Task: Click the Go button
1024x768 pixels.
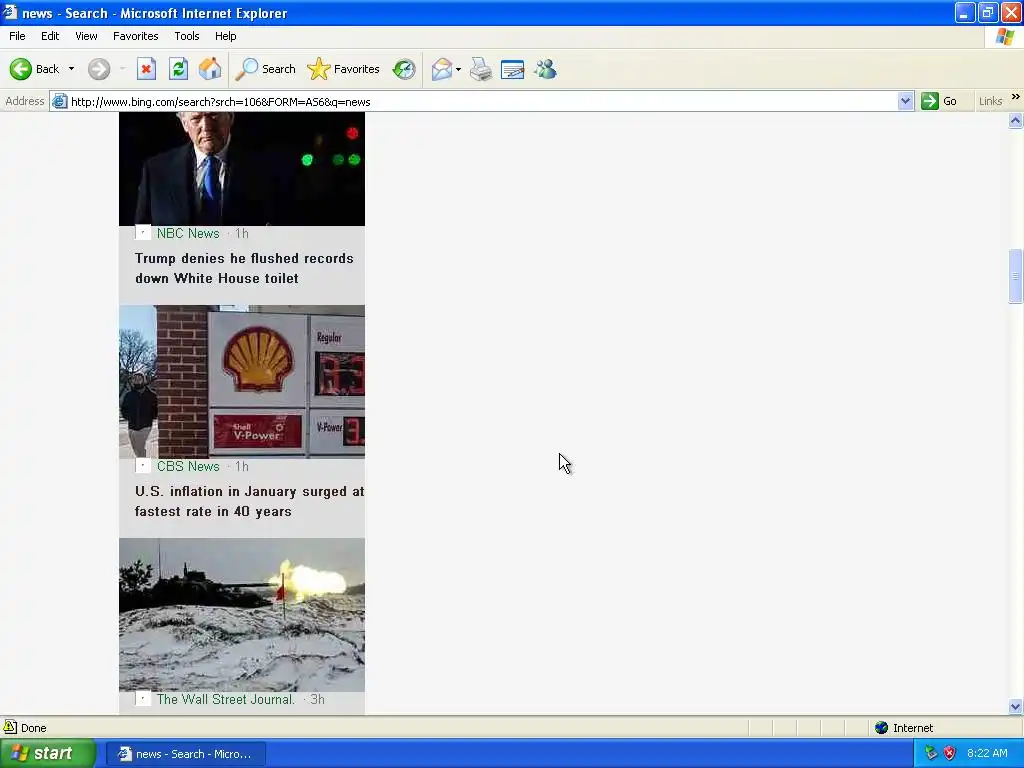Action: 939,101
